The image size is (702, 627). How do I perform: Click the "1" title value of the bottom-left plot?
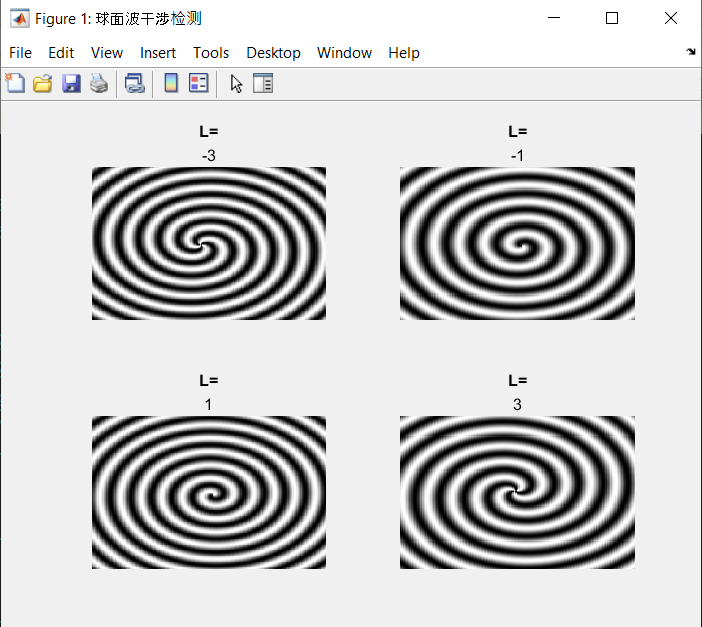208,405
